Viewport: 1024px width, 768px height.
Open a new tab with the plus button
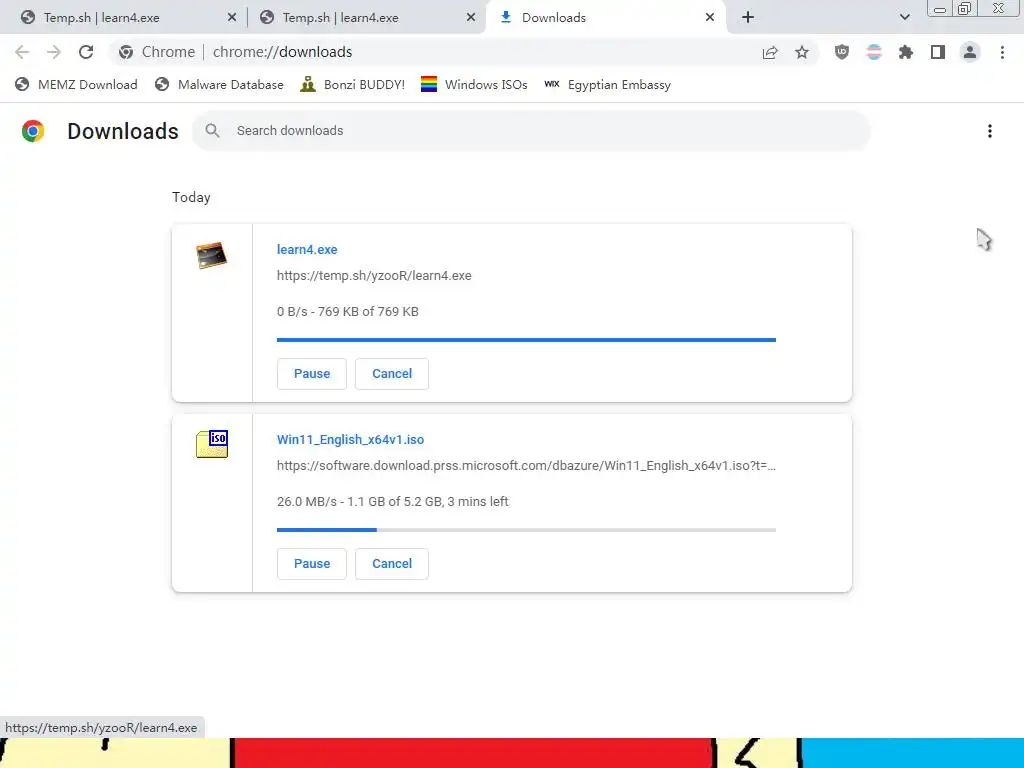748,18
